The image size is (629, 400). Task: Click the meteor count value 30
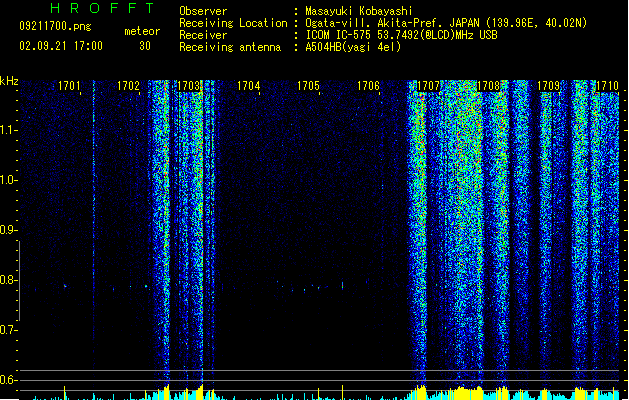pos(145,46)
